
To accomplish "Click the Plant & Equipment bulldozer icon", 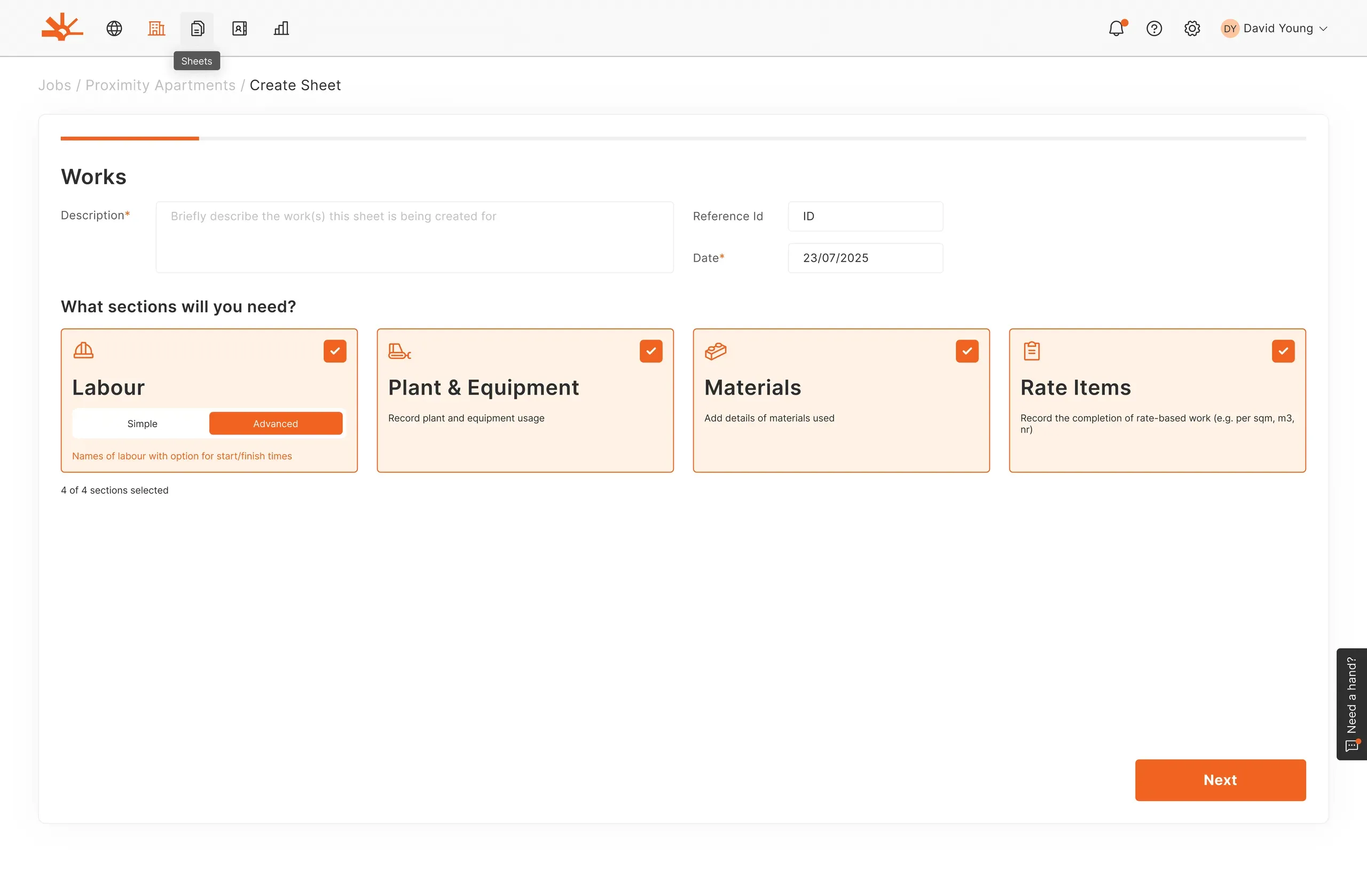I will pos(400,350).
